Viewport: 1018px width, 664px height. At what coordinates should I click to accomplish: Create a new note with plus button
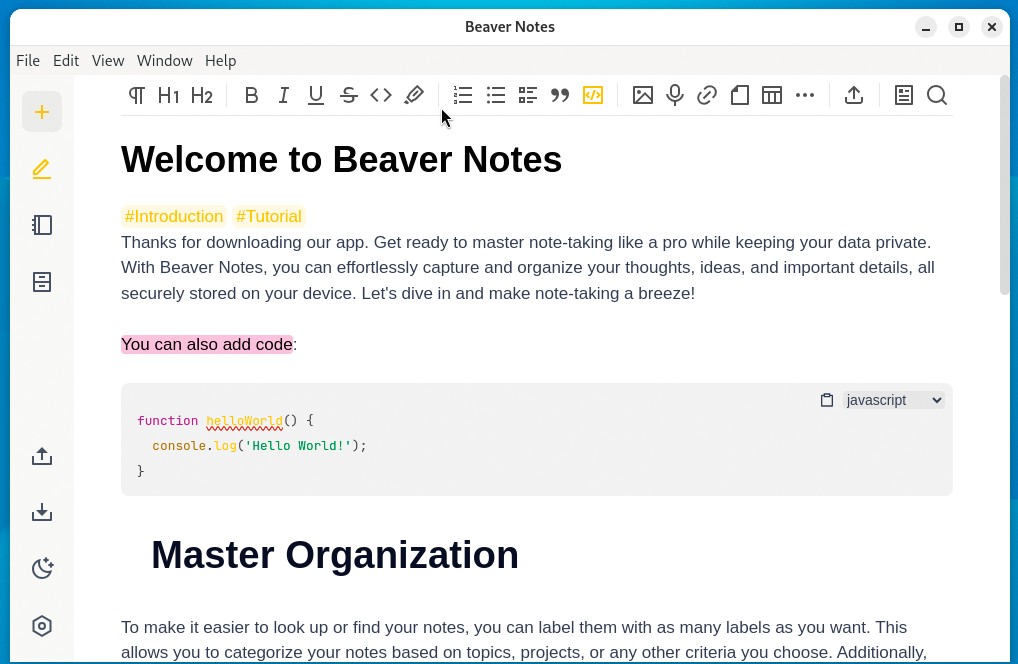point(42,112)
